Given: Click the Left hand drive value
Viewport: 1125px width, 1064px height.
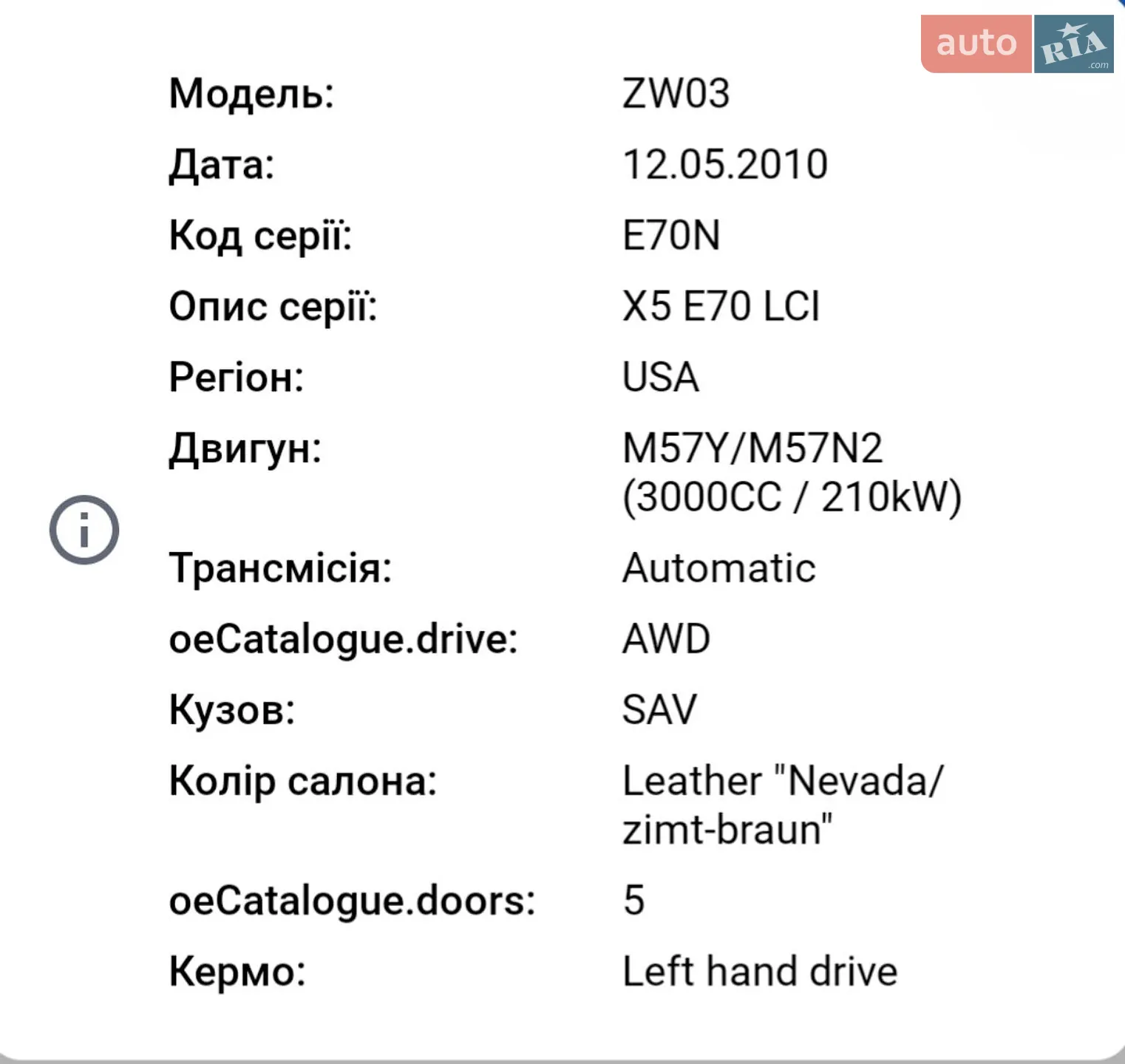Looking at the screenshot, I should pyautogui.click(x=760, y=971).
